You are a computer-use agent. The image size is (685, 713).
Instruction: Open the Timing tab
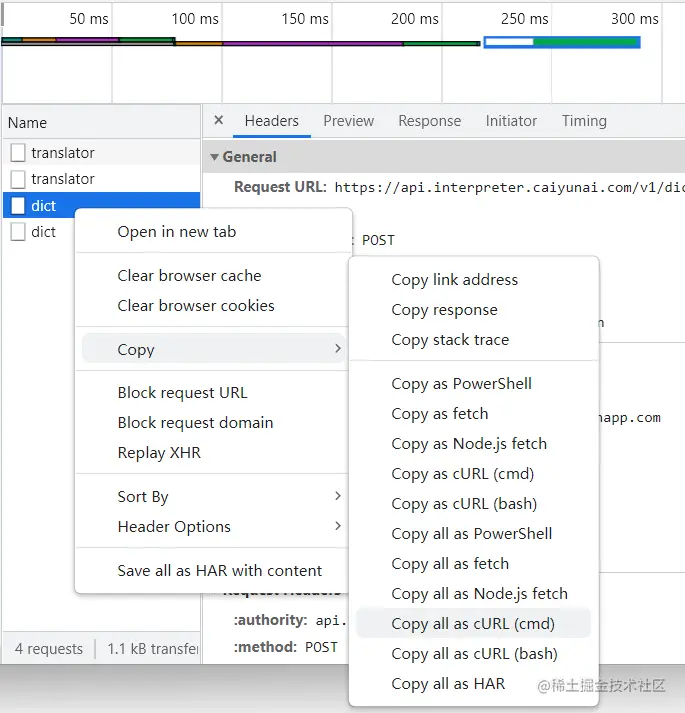(x=584, y=121)
